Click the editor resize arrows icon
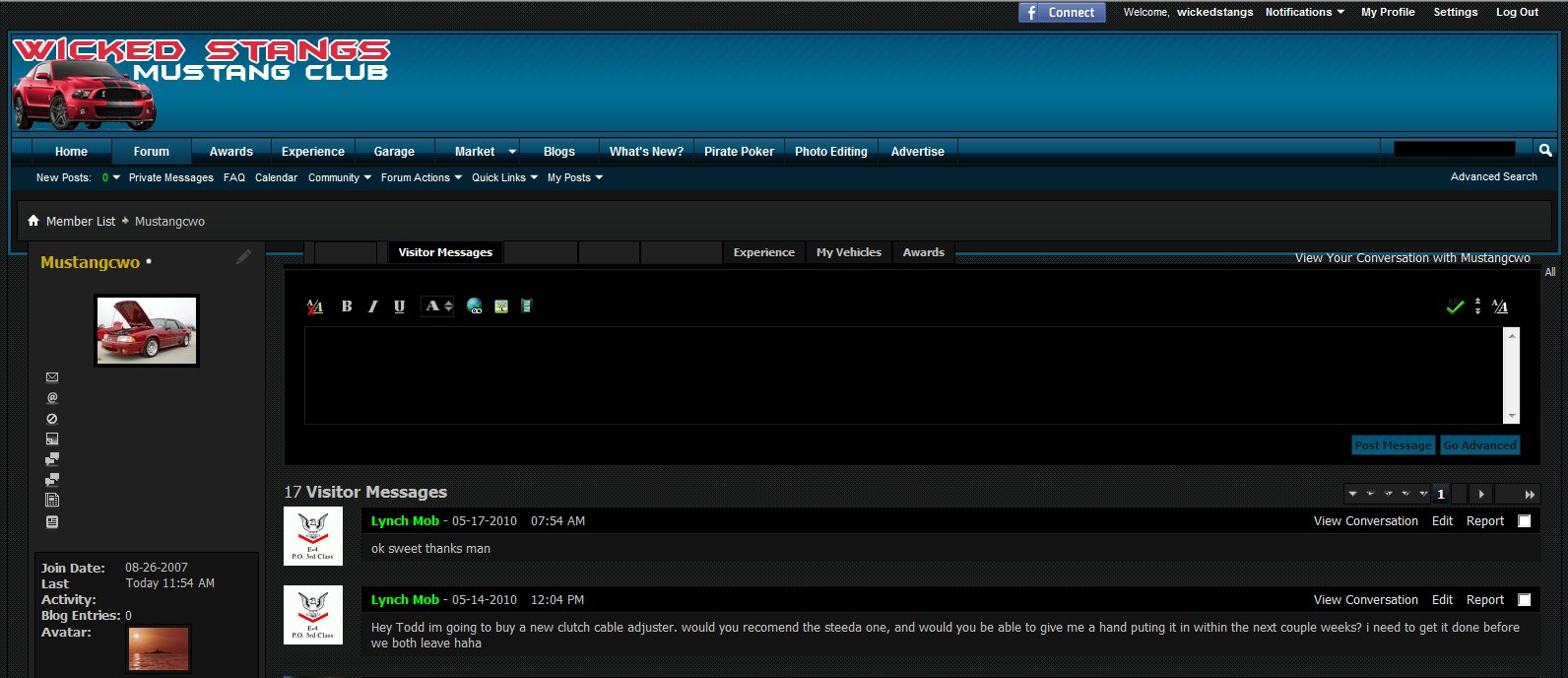The width and height of the screenshot is (1568, 678). click(1477, 307)
